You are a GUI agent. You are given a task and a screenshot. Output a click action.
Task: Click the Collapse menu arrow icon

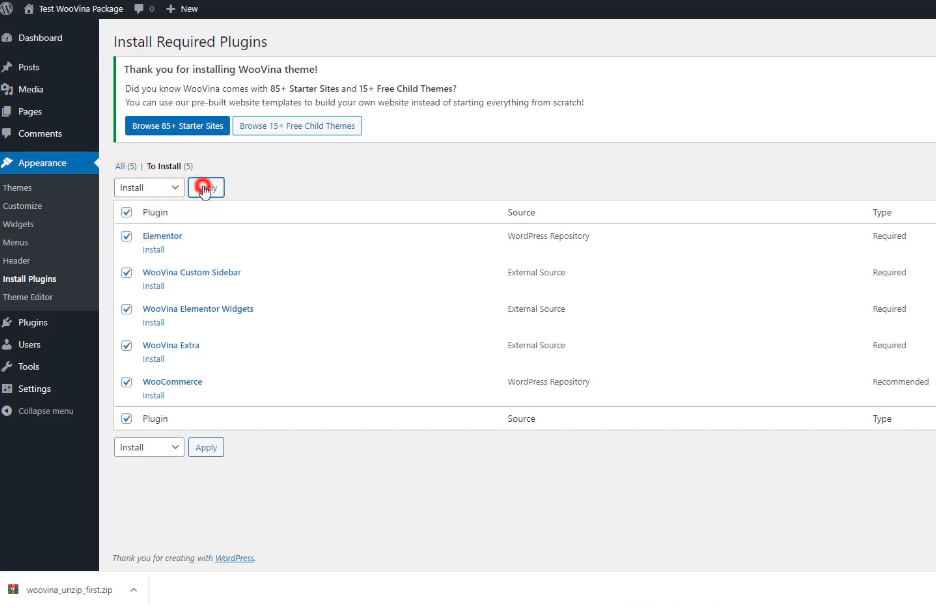(7, 411)
